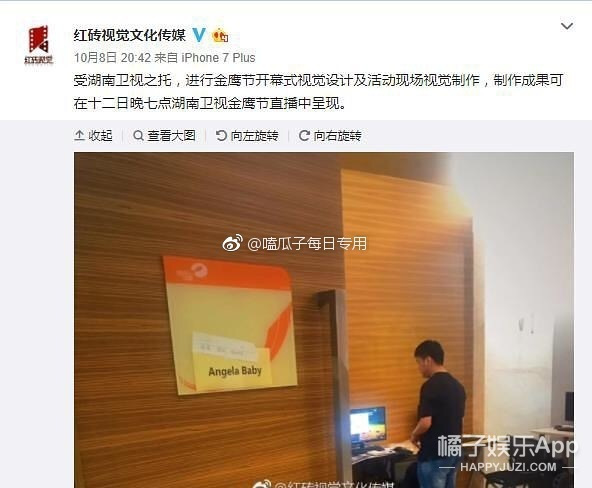Click the blue verified V badge

199,35
